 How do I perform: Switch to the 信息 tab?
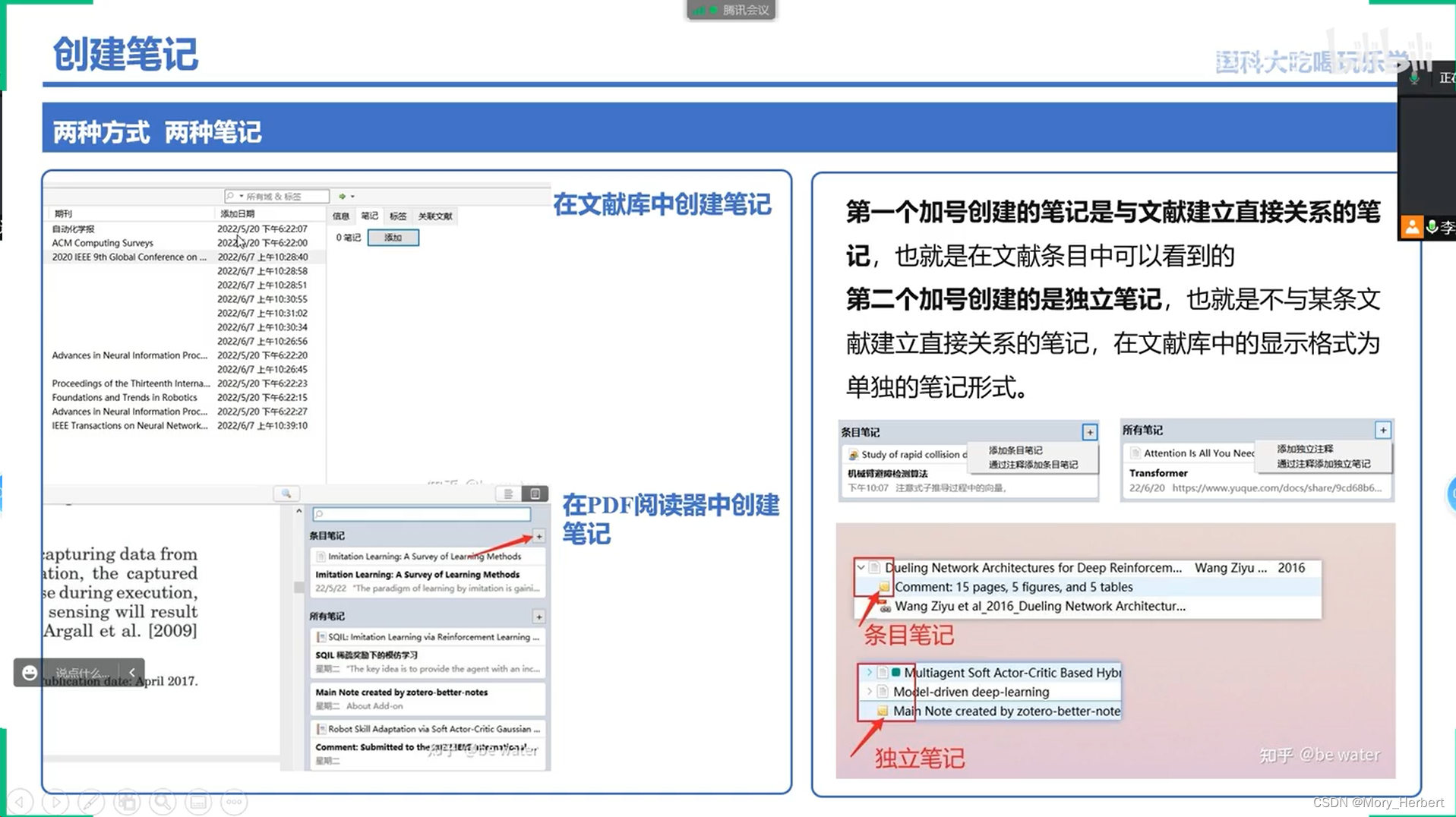(341, 216)
